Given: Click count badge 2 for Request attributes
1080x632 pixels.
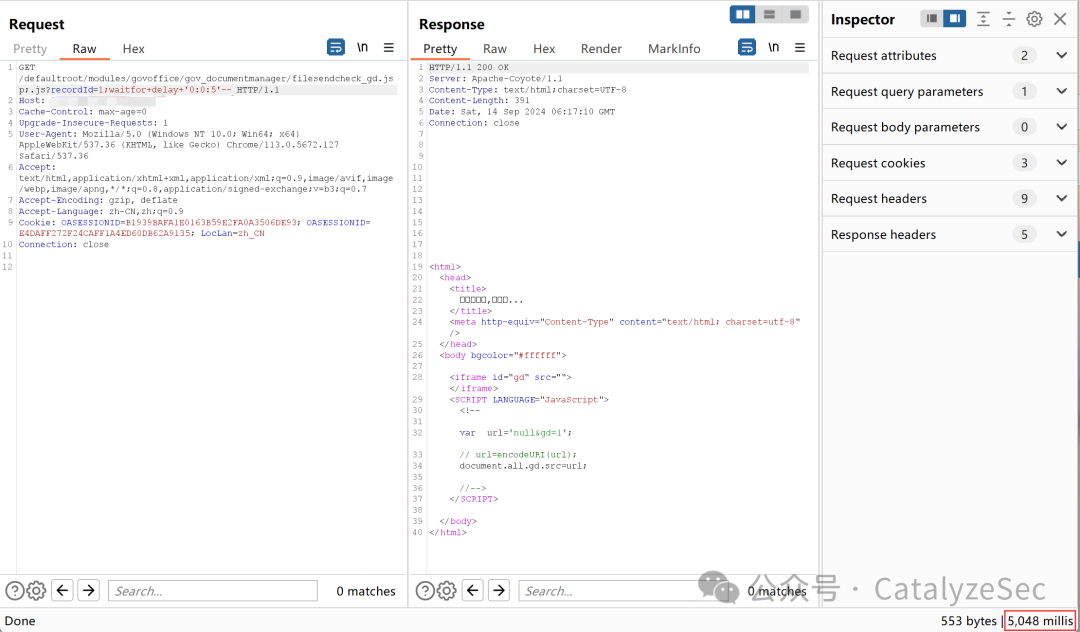Looking at the screenshot, I should (x=1024, y=55).
